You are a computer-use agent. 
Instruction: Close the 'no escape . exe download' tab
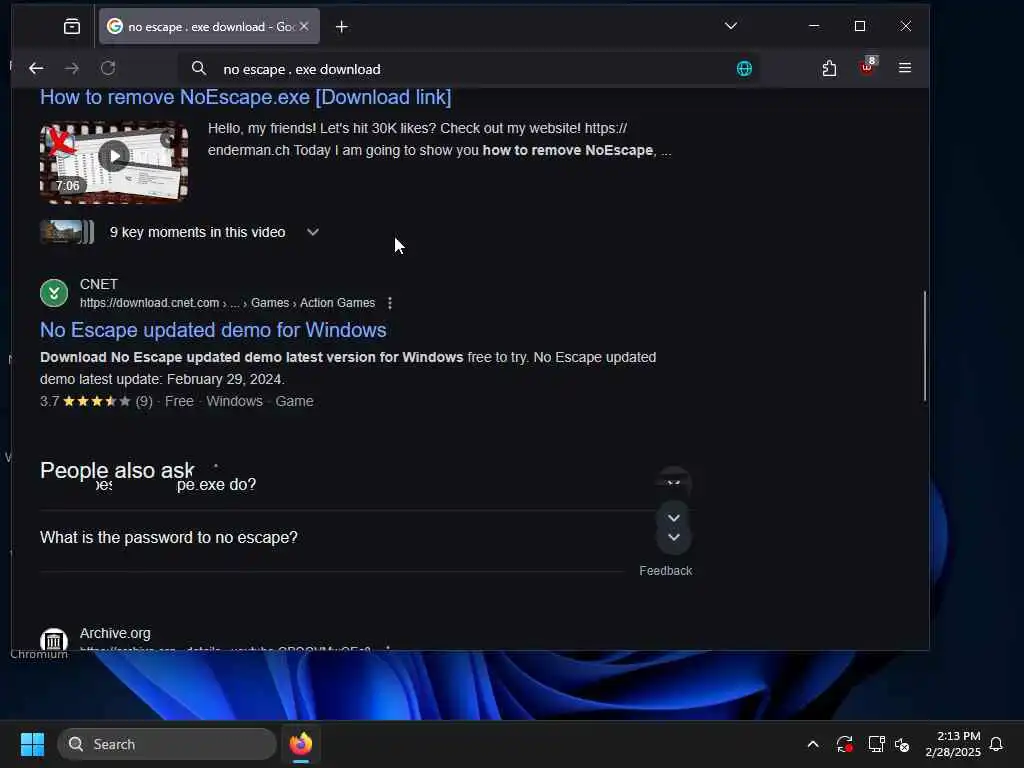point(304,26)
